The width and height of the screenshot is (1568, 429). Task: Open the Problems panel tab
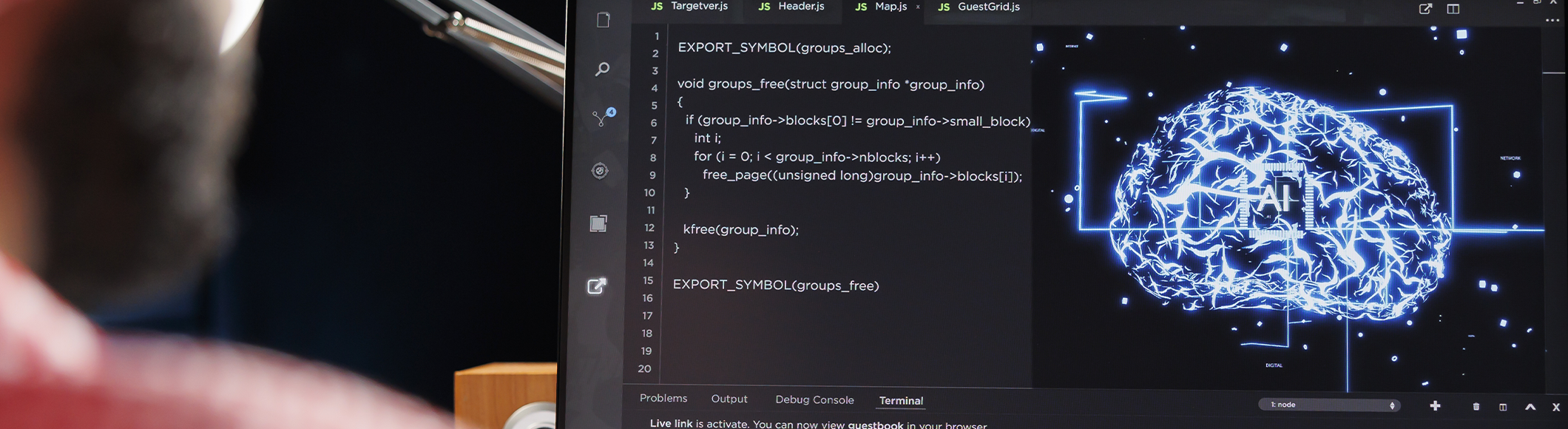click(x=663, y=398)
